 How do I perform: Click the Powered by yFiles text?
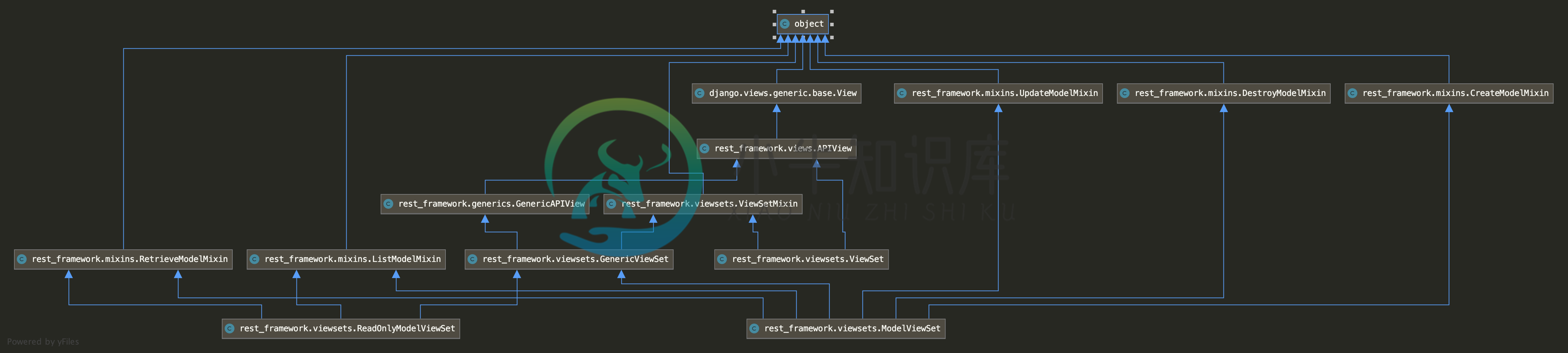(x=43, y=342)
